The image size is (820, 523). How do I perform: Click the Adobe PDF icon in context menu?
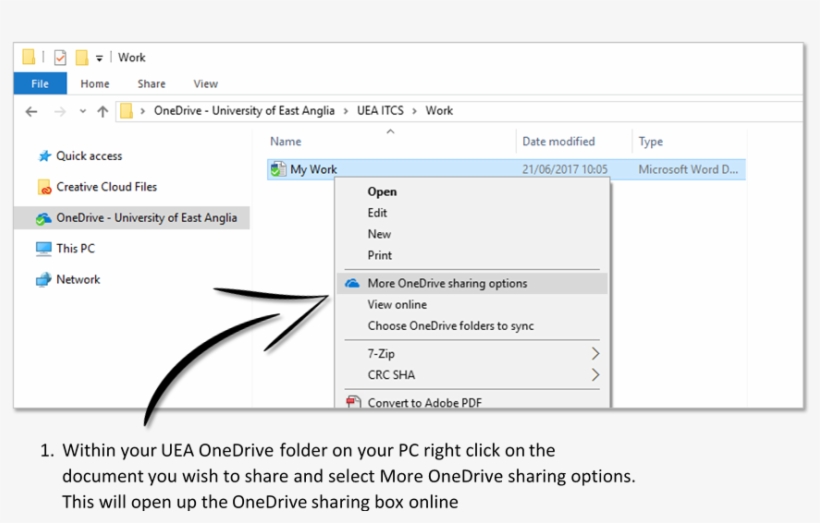[354, 402]
